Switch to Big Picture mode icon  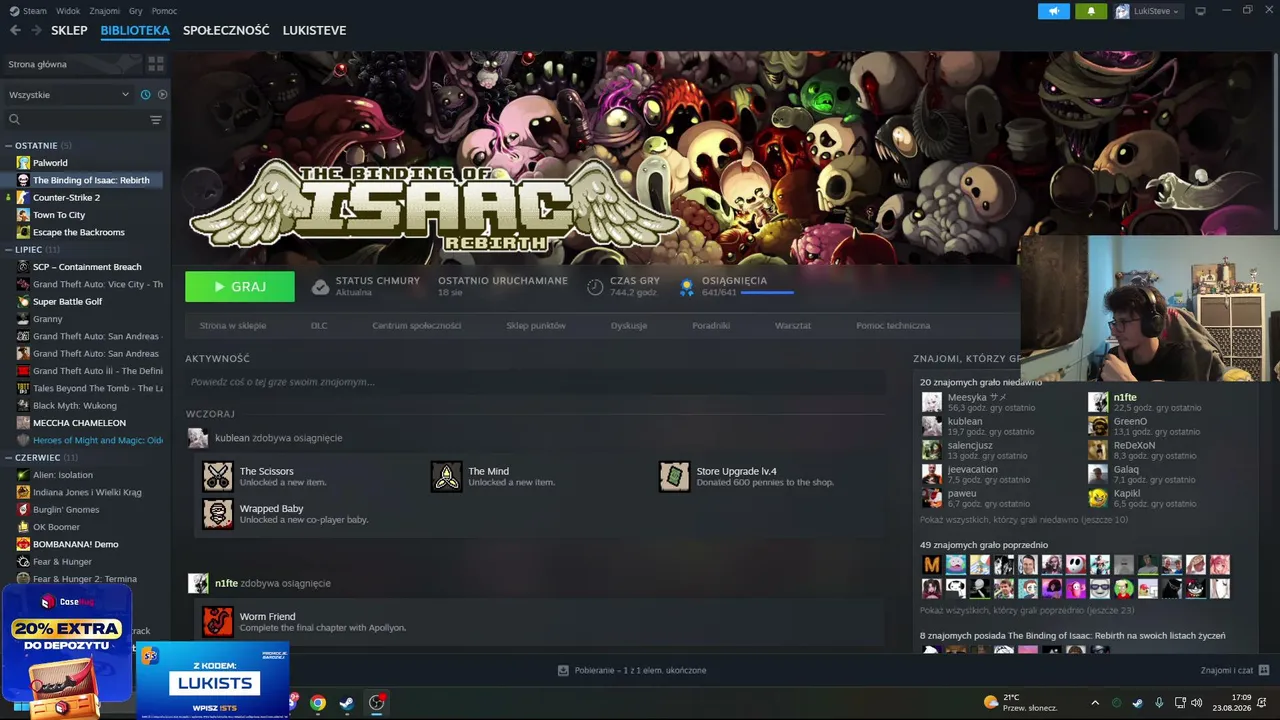click(1200, 11)
